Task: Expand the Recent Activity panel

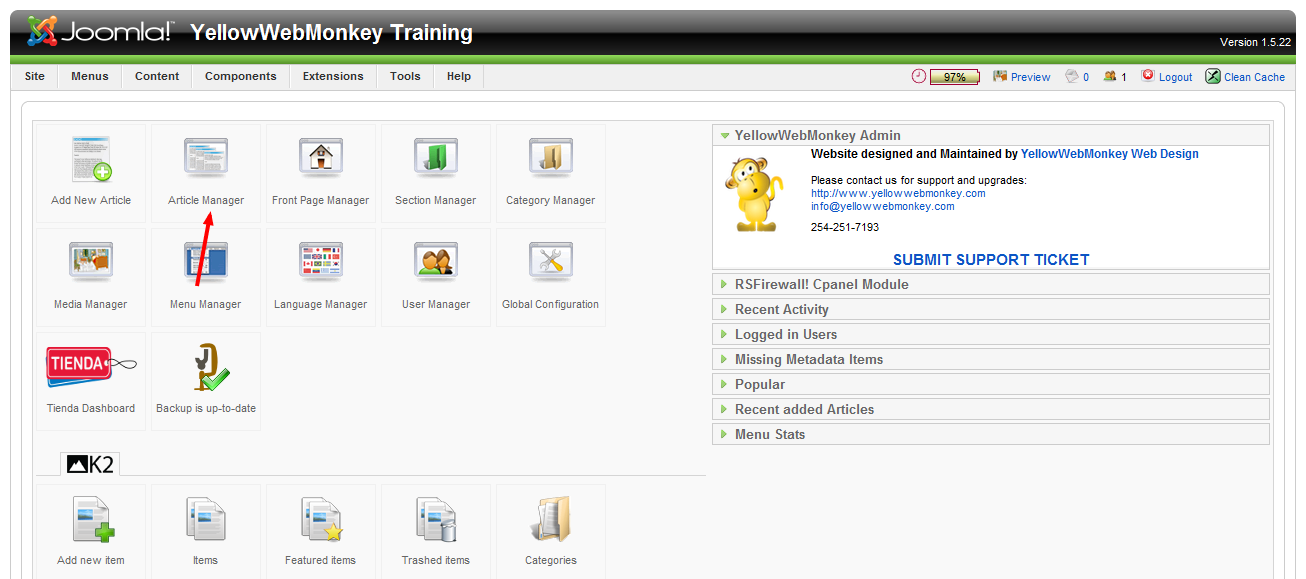Action: pyautogui.click(x=991, y=309)
